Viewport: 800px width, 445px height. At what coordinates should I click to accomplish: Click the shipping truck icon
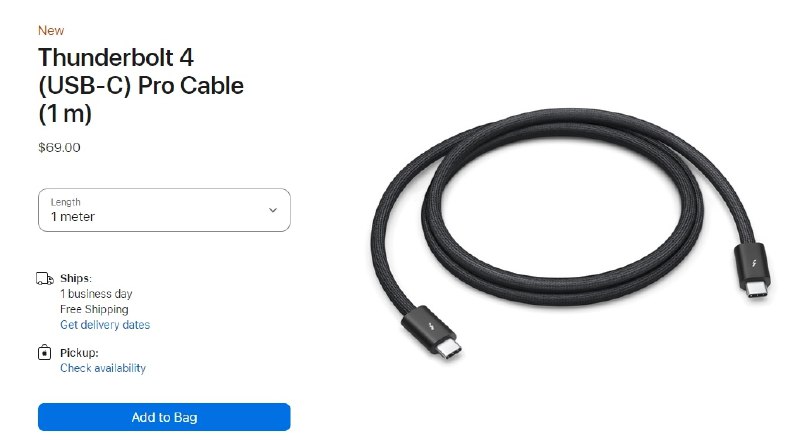tap(45, 279)
